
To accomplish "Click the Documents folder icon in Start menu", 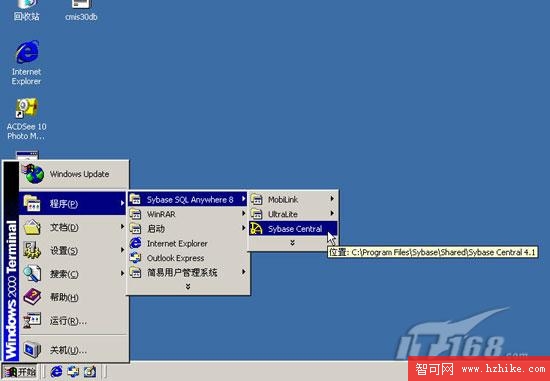I will 32,227.
